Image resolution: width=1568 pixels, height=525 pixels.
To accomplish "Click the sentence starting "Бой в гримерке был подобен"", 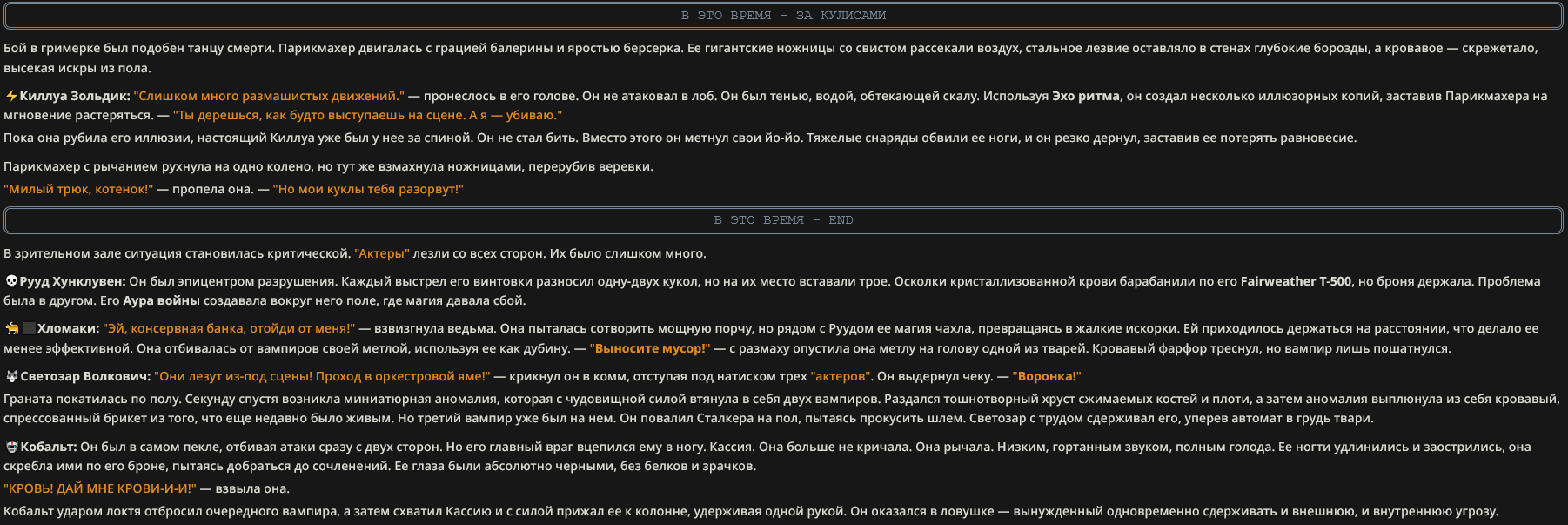I will (770, 58).
